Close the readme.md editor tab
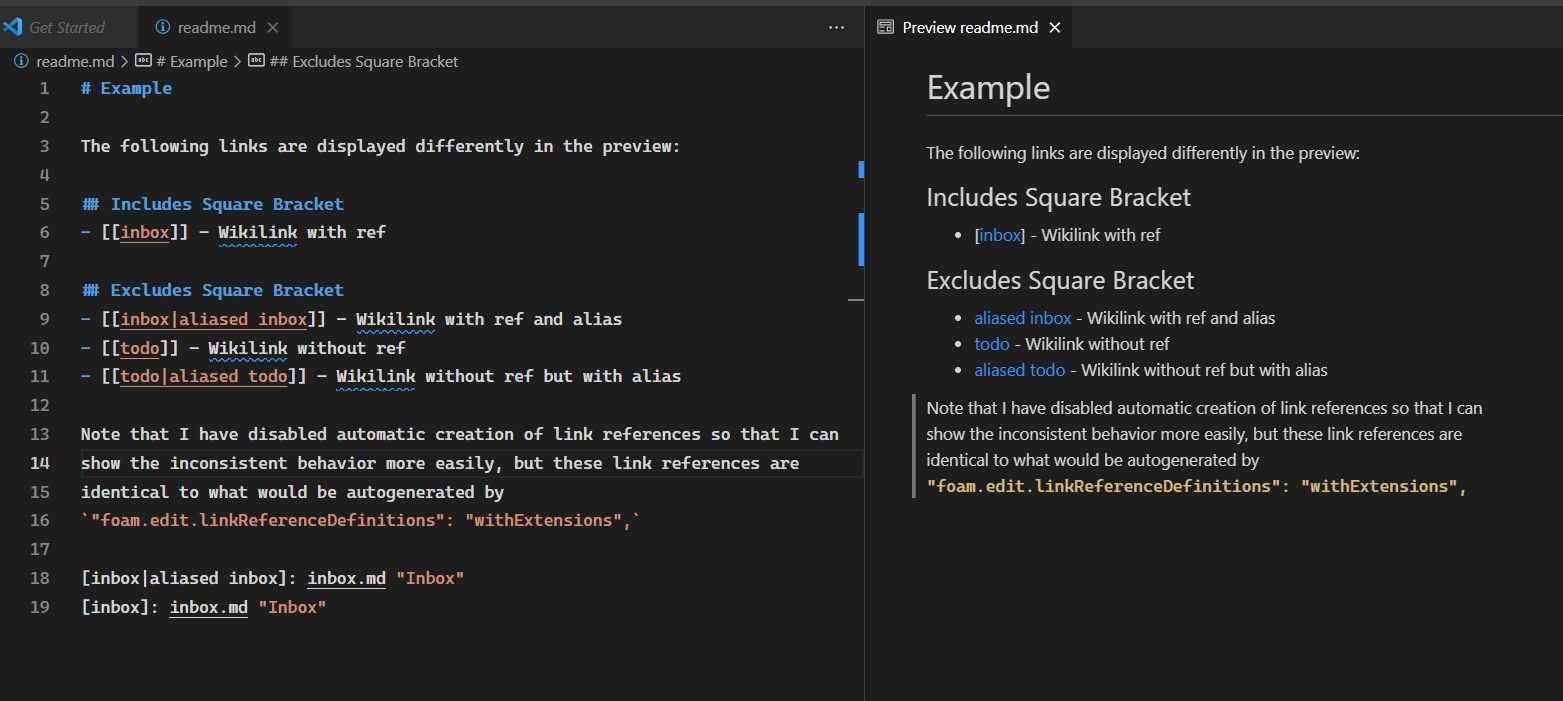 (274, 28)
